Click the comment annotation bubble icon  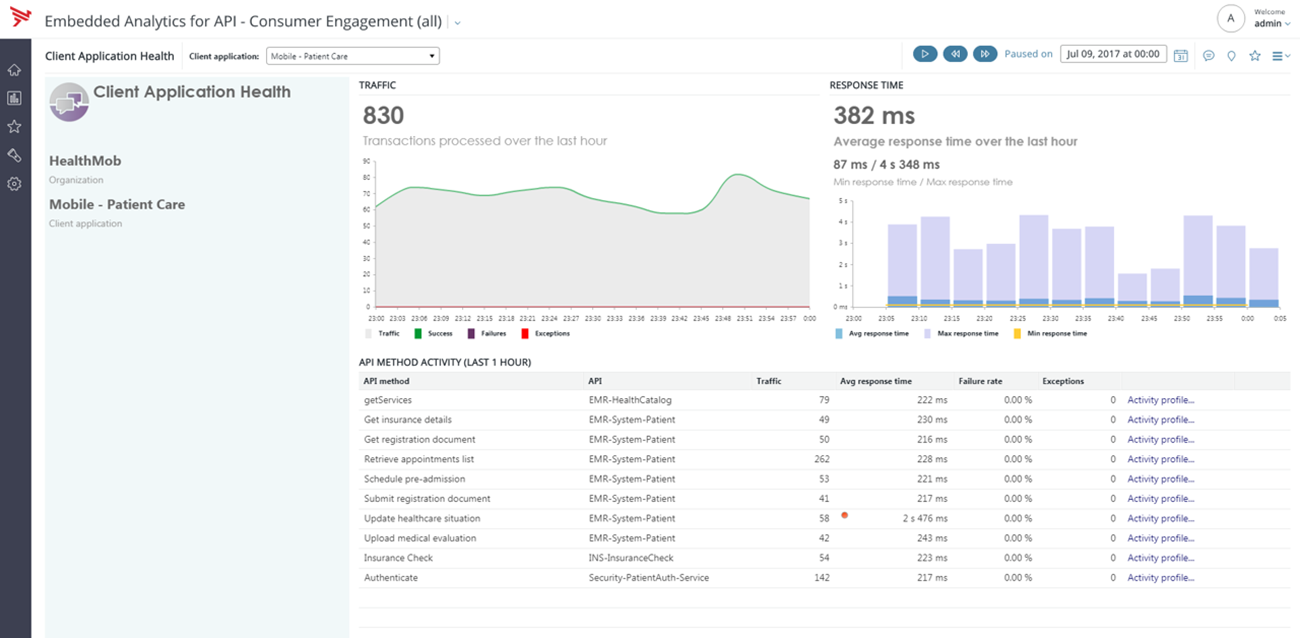(1207, 57)
